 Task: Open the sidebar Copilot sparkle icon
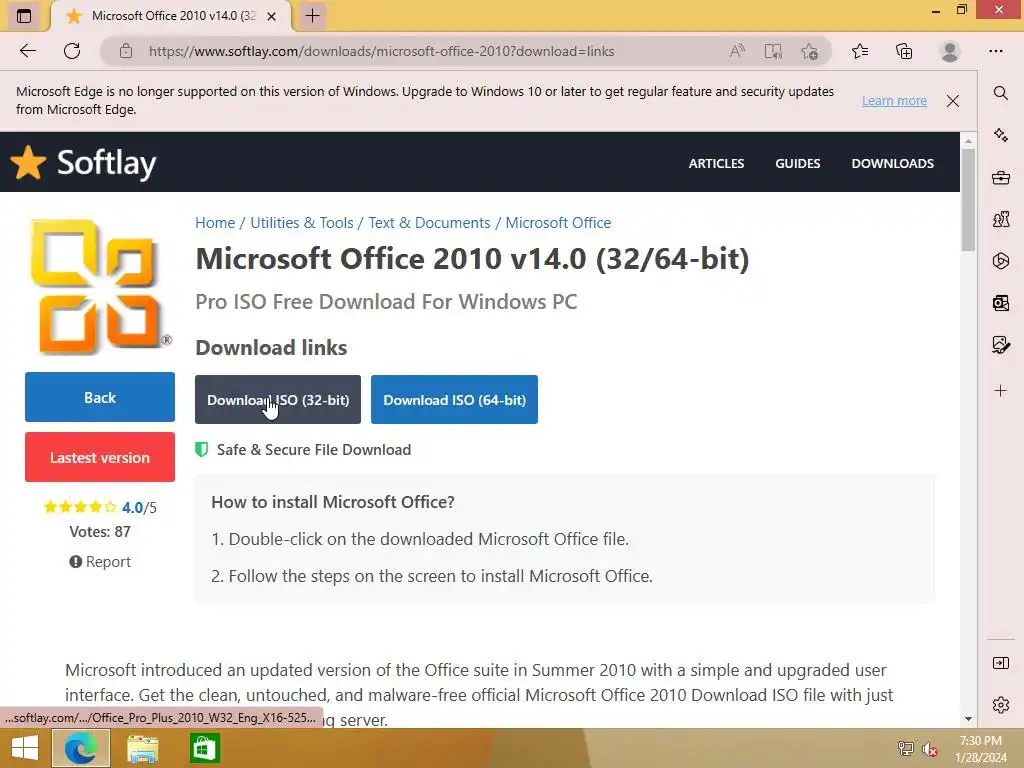click(1000, 135)
